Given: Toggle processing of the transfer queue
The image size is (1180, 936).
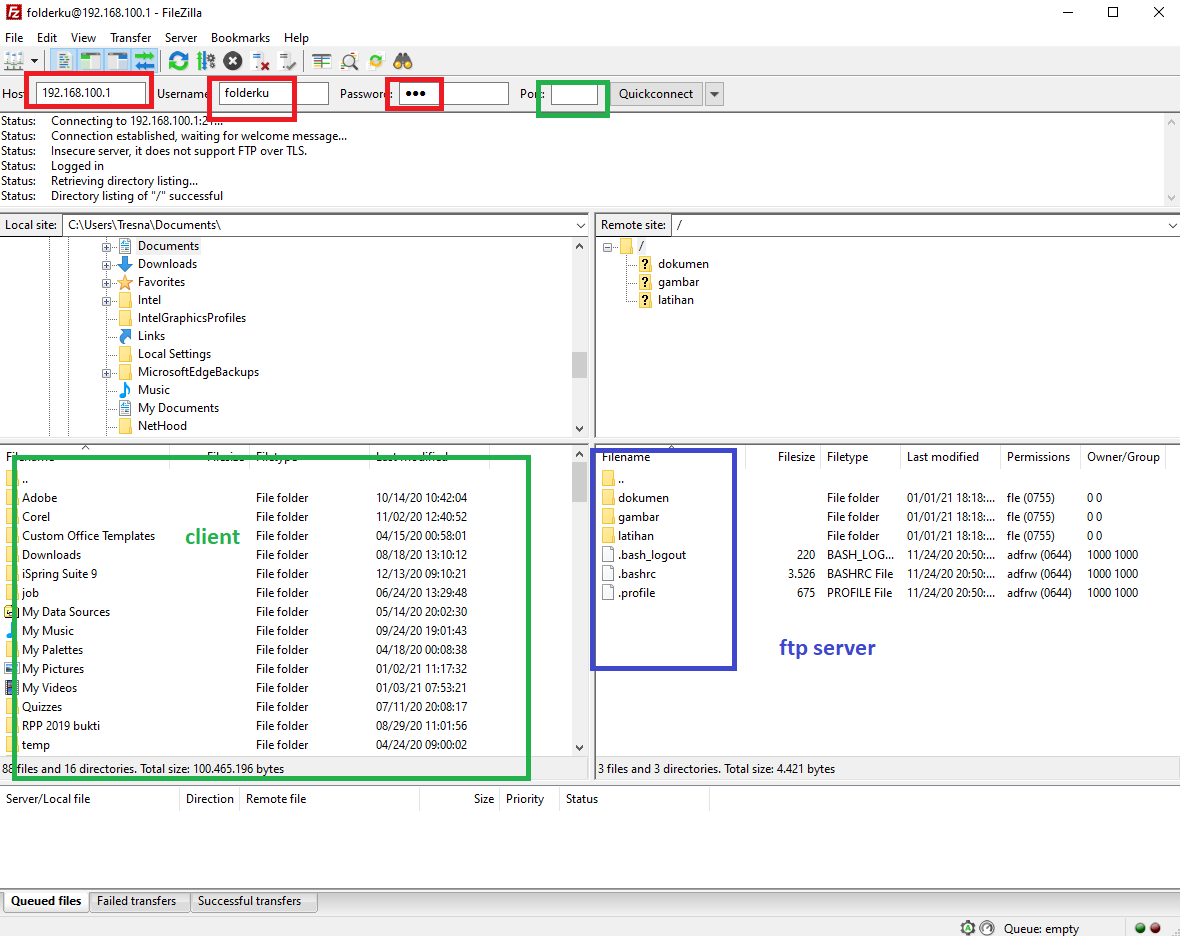Looking at the screenshot, I should 205,61.
